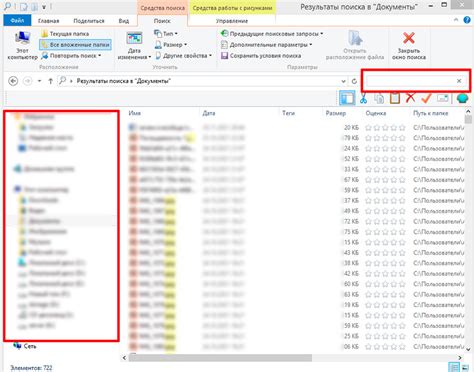Click the Copy toolbar icon
Image resolution: width=474 pixels, height=372 pixels.
[x=379, y=98]
